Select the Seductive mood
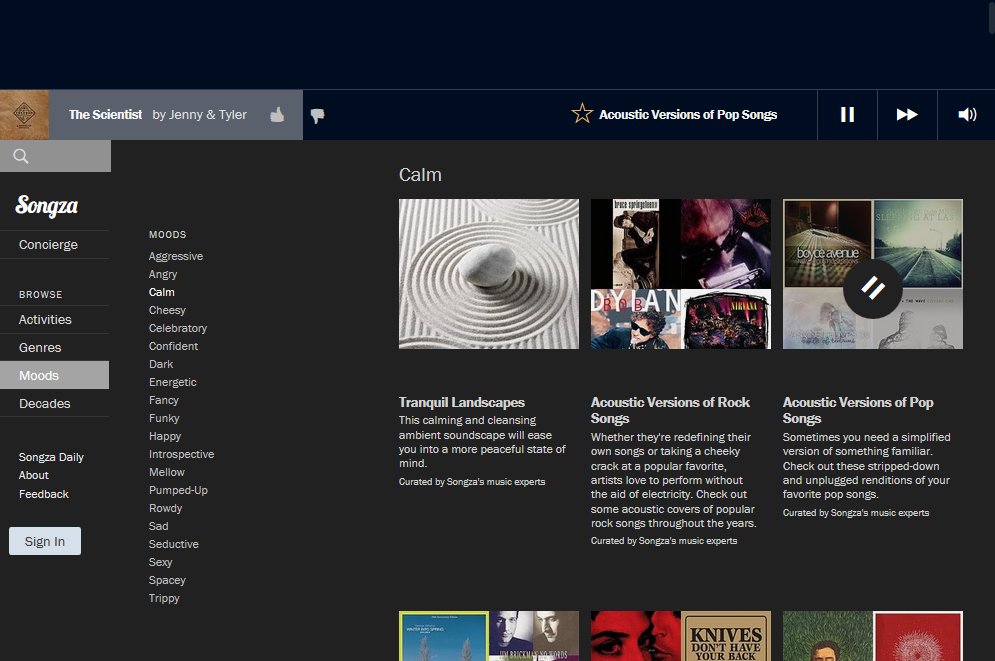 (x=174, y=544)
